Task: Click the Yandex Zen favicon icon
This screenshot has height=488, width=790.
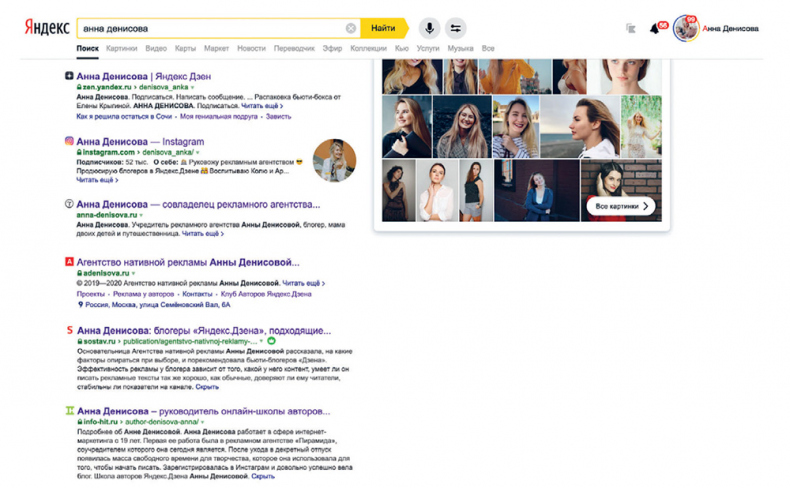Action: coord(69,76)
